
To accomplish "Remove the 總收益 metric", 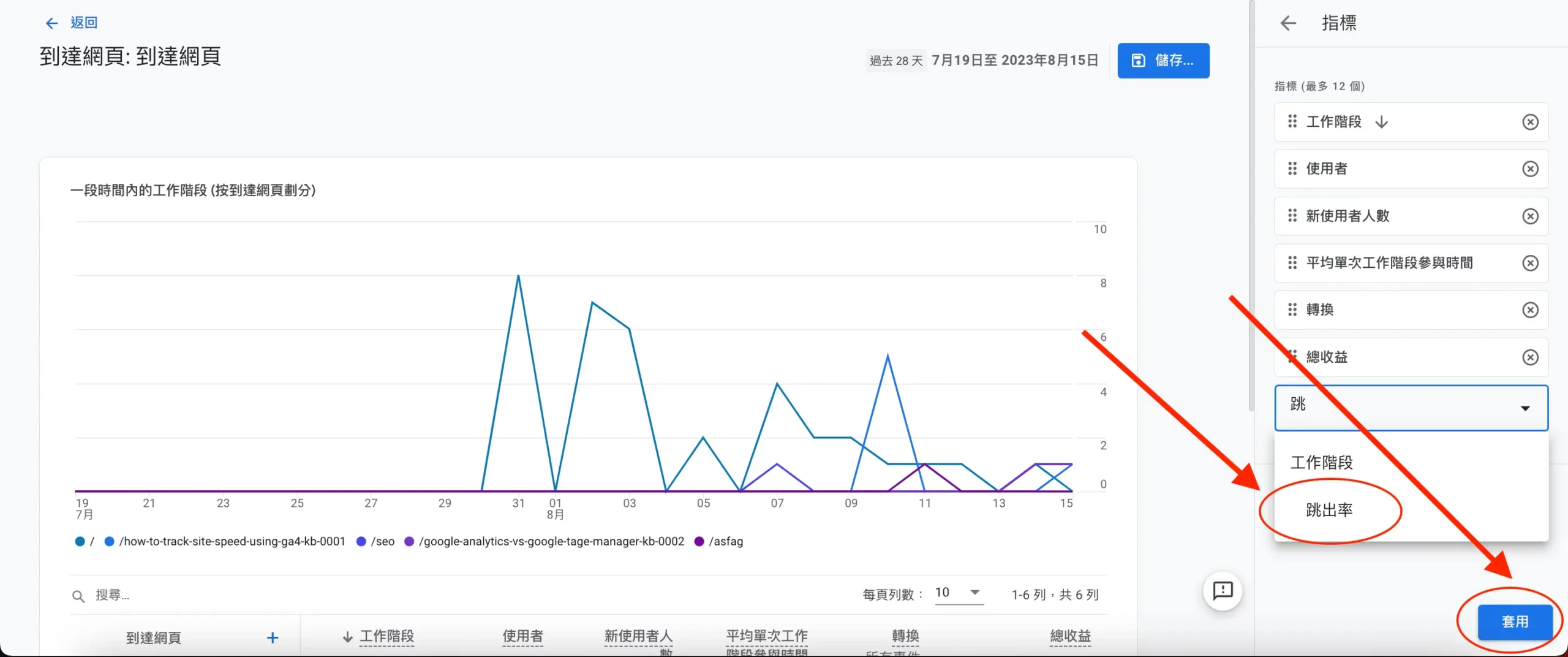I will point(1530,357).
